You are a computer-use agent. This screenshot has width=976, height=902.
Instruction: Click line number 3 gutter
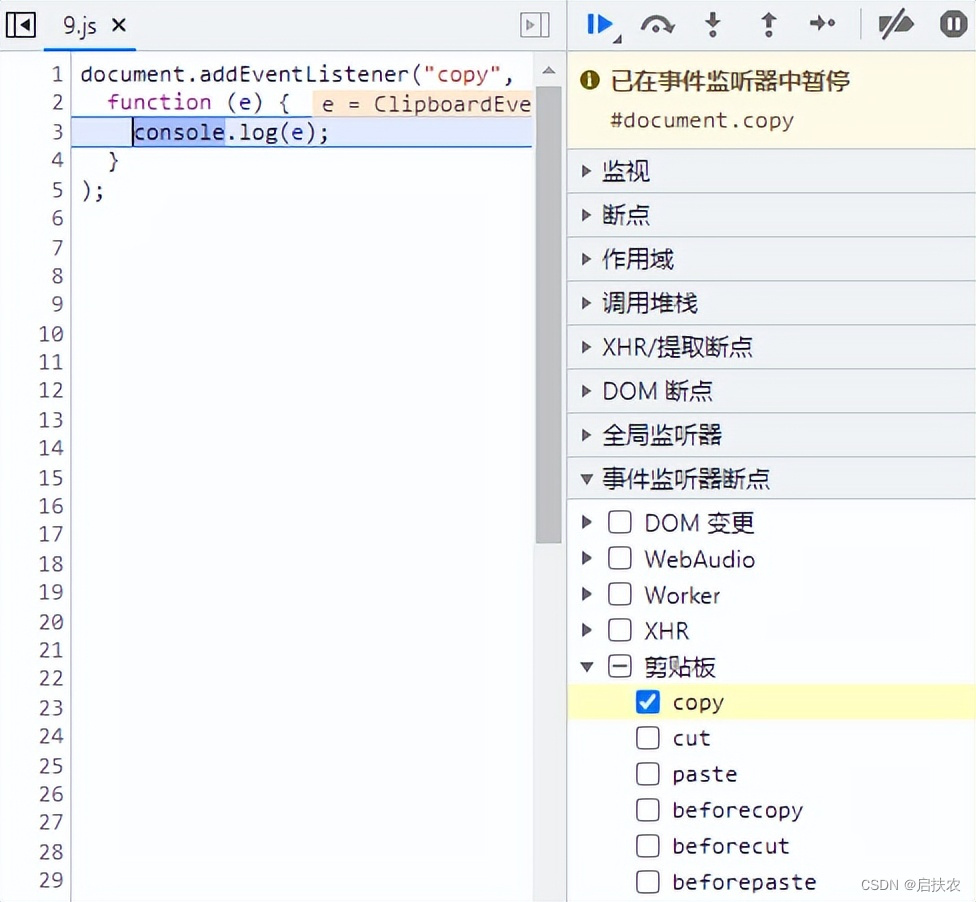57,132
